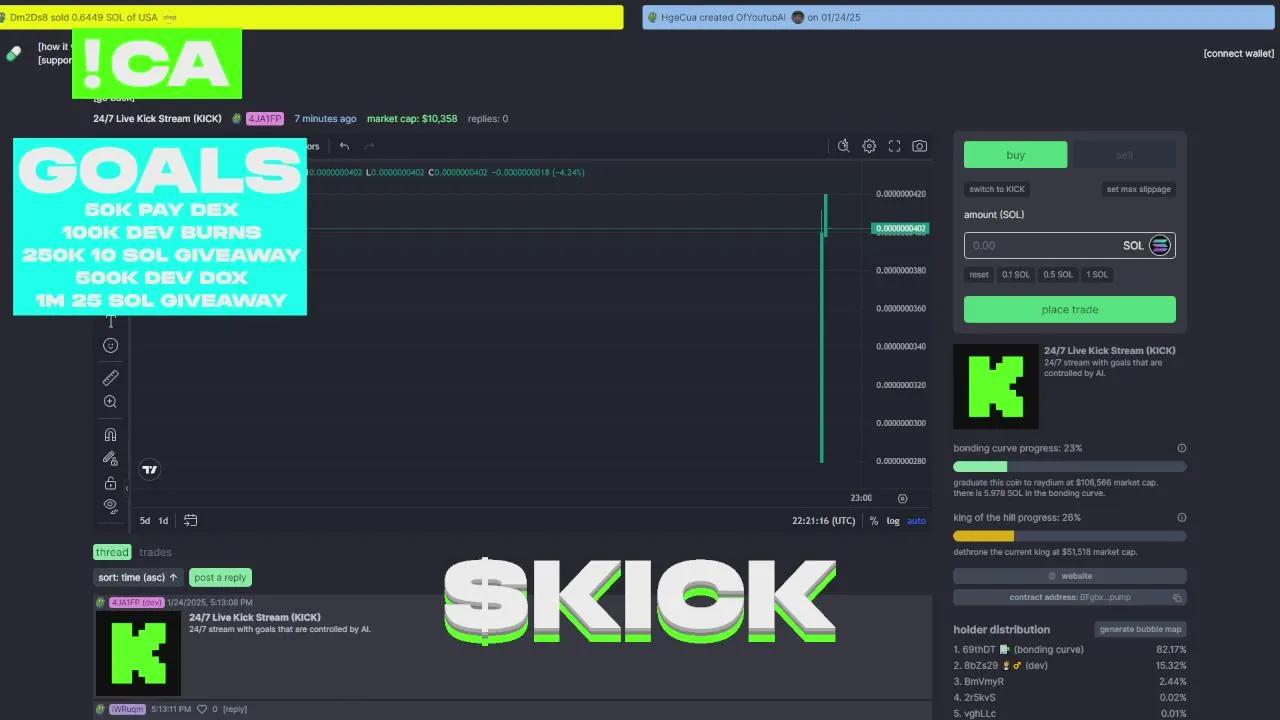Show king of the hill info
Image resolution: width=1280 pixels, height=720 pixels.
click(x=1181, y=517)
